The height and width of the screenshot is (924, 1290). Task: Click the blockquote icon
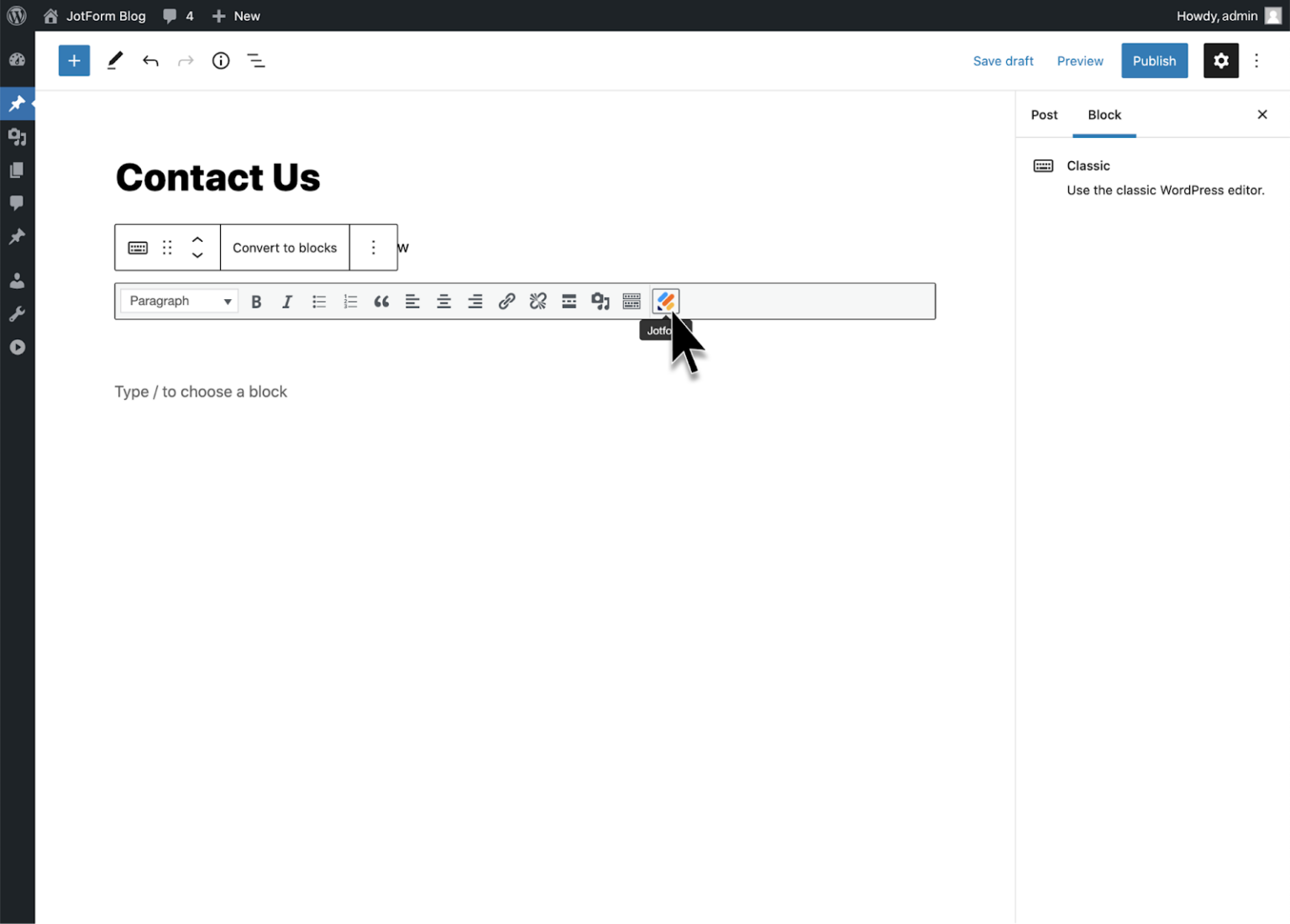(381, 301)
